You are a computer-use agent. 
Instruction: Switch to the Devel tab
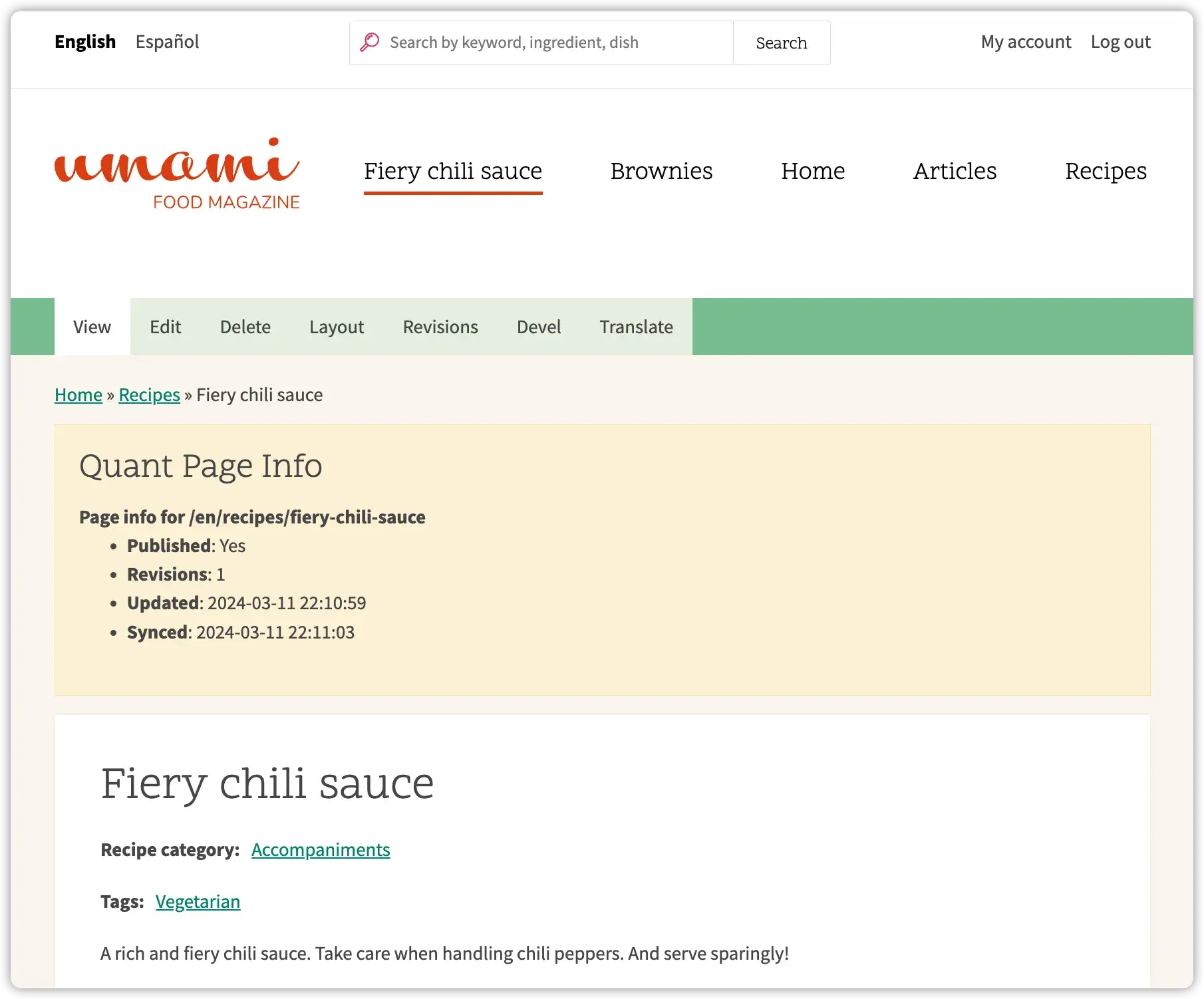point(538,327)
